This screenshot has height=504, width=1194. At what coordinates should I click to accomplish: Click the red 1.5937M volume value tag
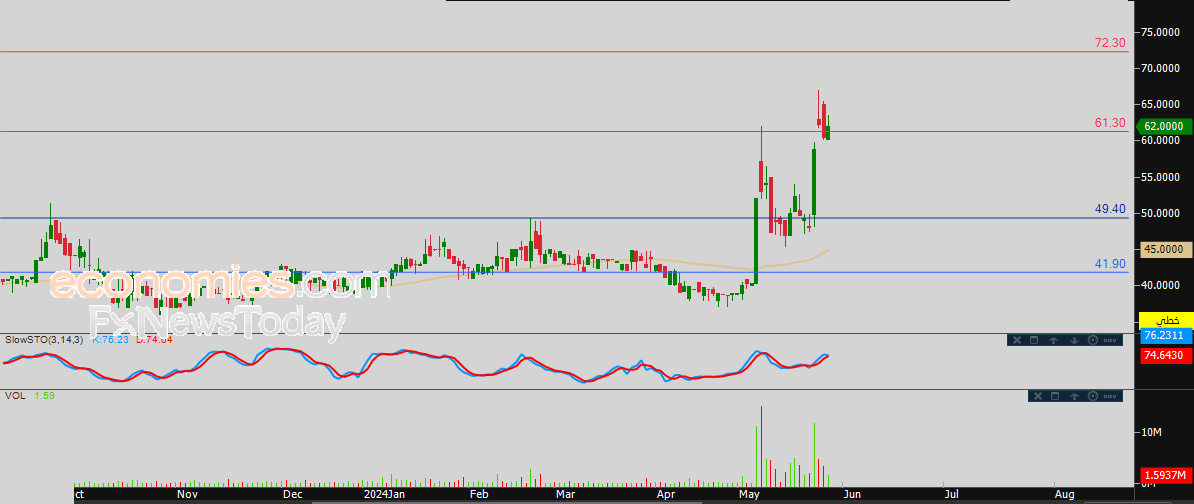point(1164,475)
